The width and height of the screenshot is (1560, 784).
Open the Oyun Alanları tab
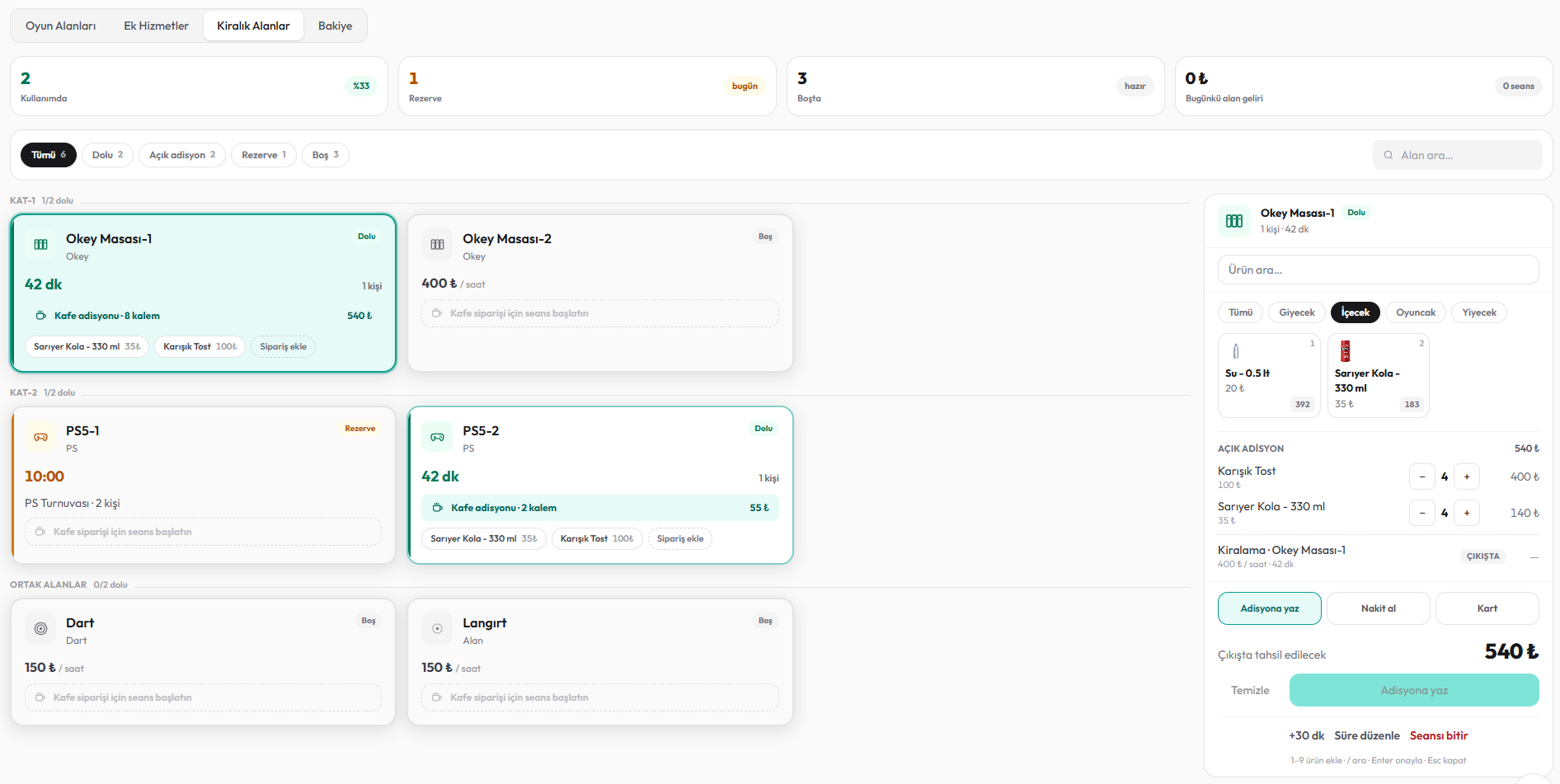click(x=61, y=26)
